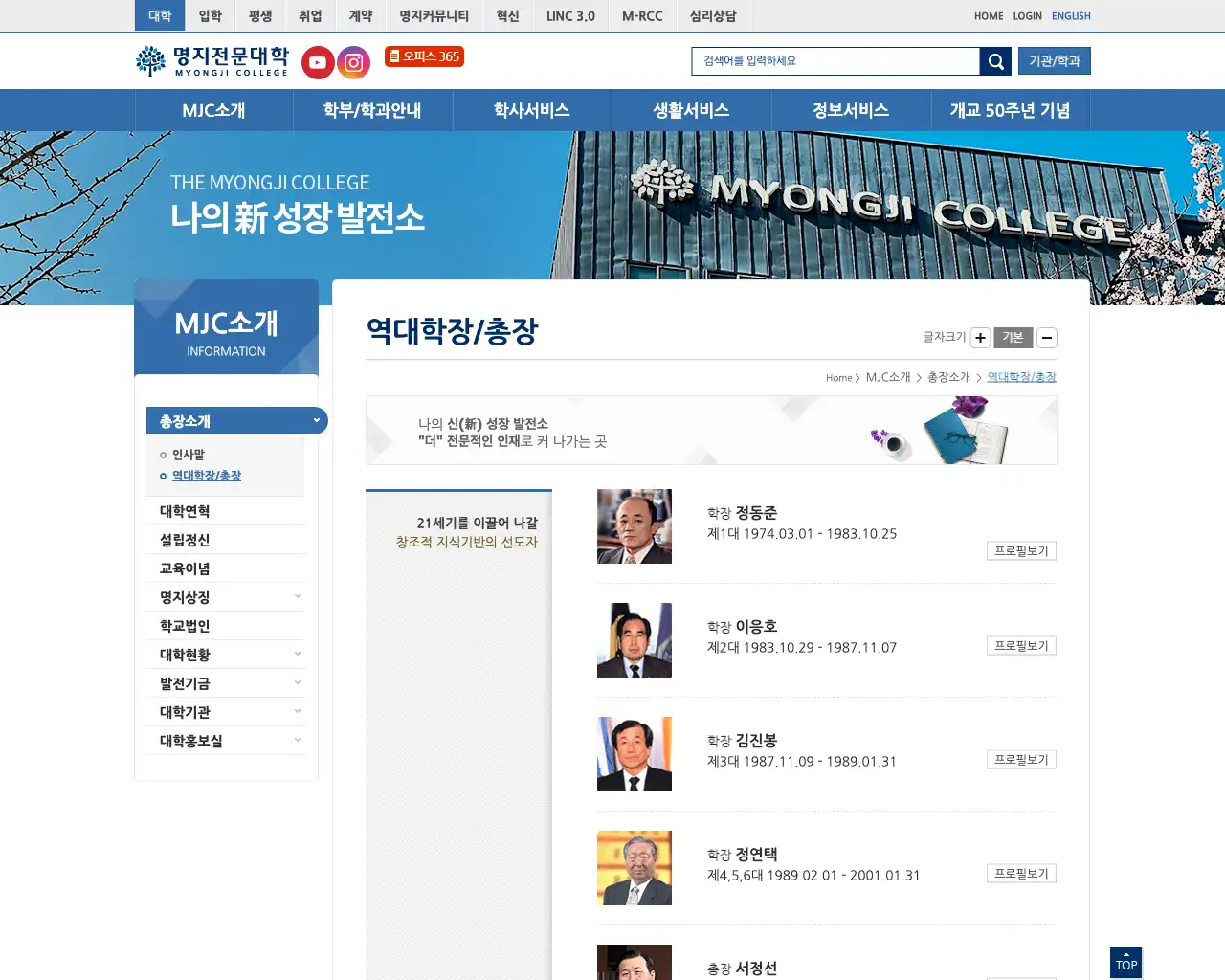Click name text 총장 서정선
The width and height of the screenshot is (1225, 980).
coord(742,969)
